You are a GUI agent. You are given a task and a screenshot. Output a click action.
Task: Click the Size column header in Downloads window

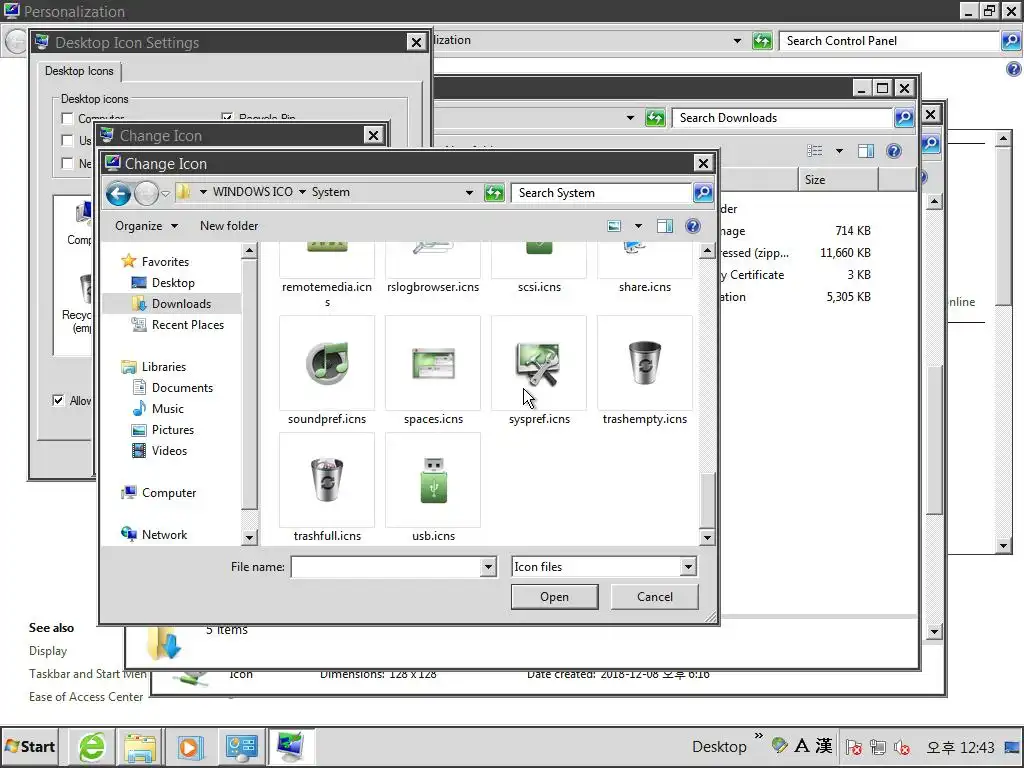pos(838,180)
